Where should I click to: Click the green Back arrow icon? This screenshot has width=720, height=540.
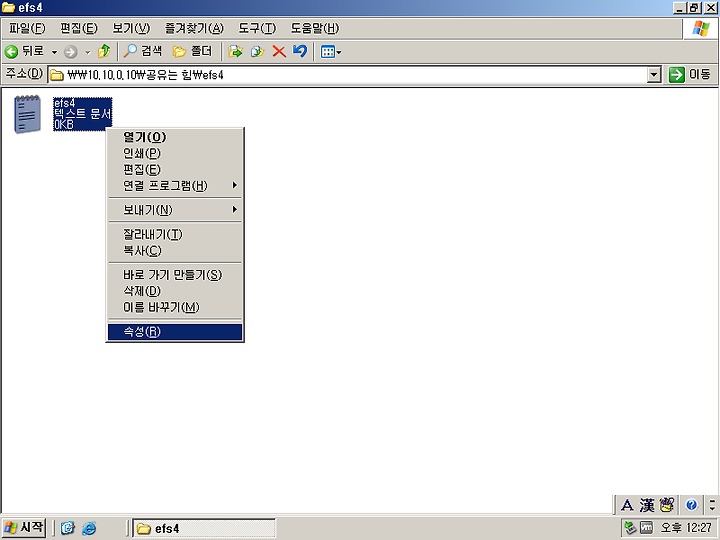[x=11, y=51]
